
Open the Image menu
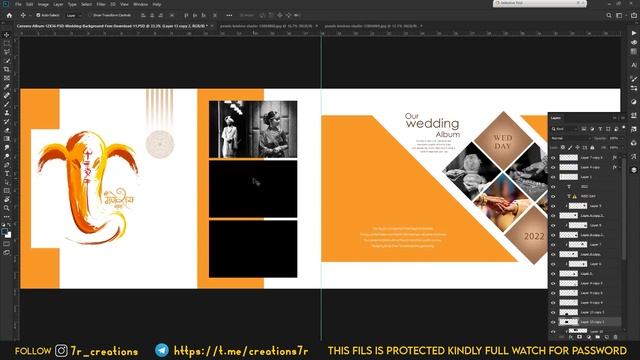[43, 4]
